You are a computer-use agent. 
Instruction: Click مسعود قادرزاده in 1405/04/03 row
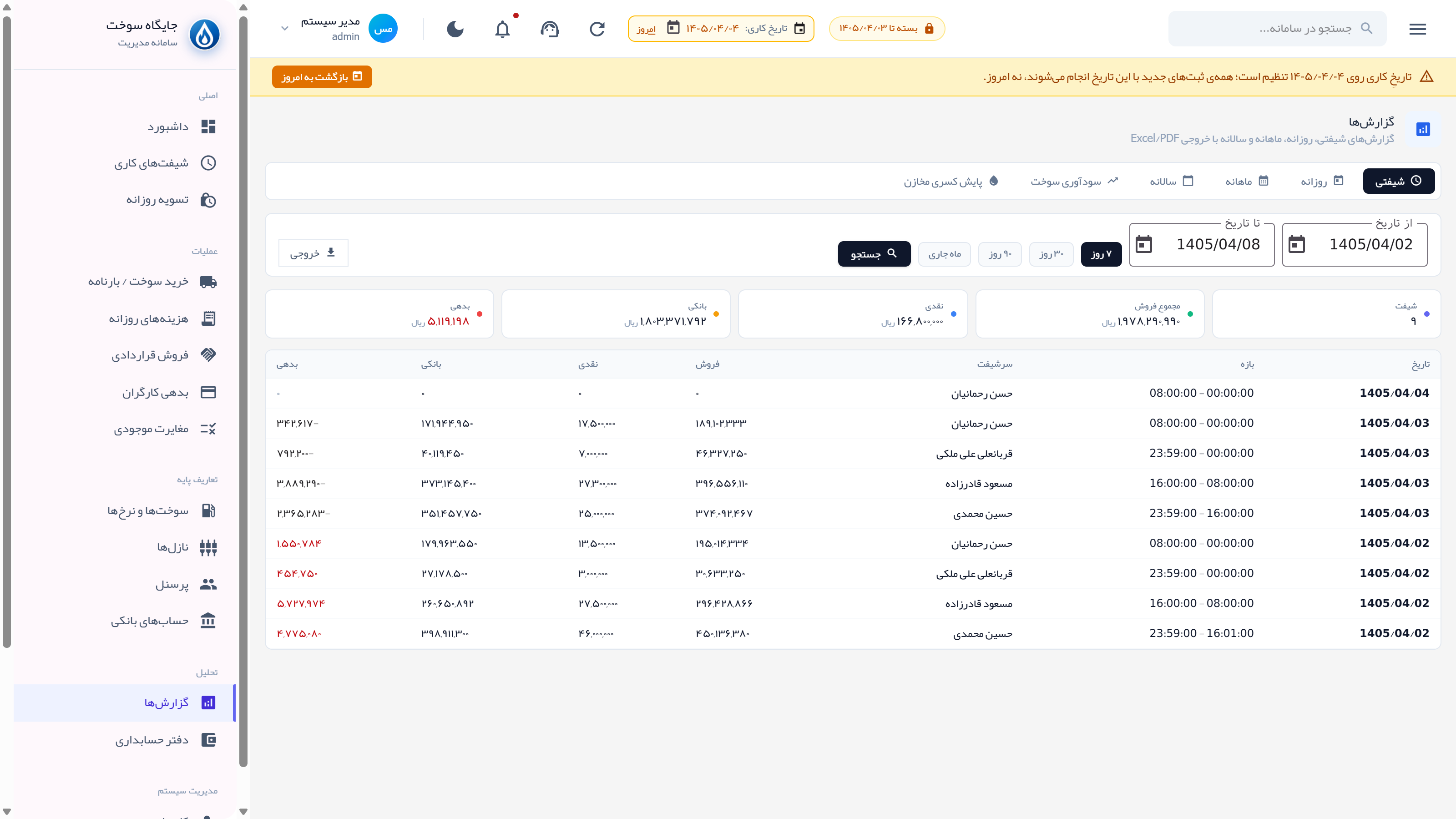click(978, 483)
